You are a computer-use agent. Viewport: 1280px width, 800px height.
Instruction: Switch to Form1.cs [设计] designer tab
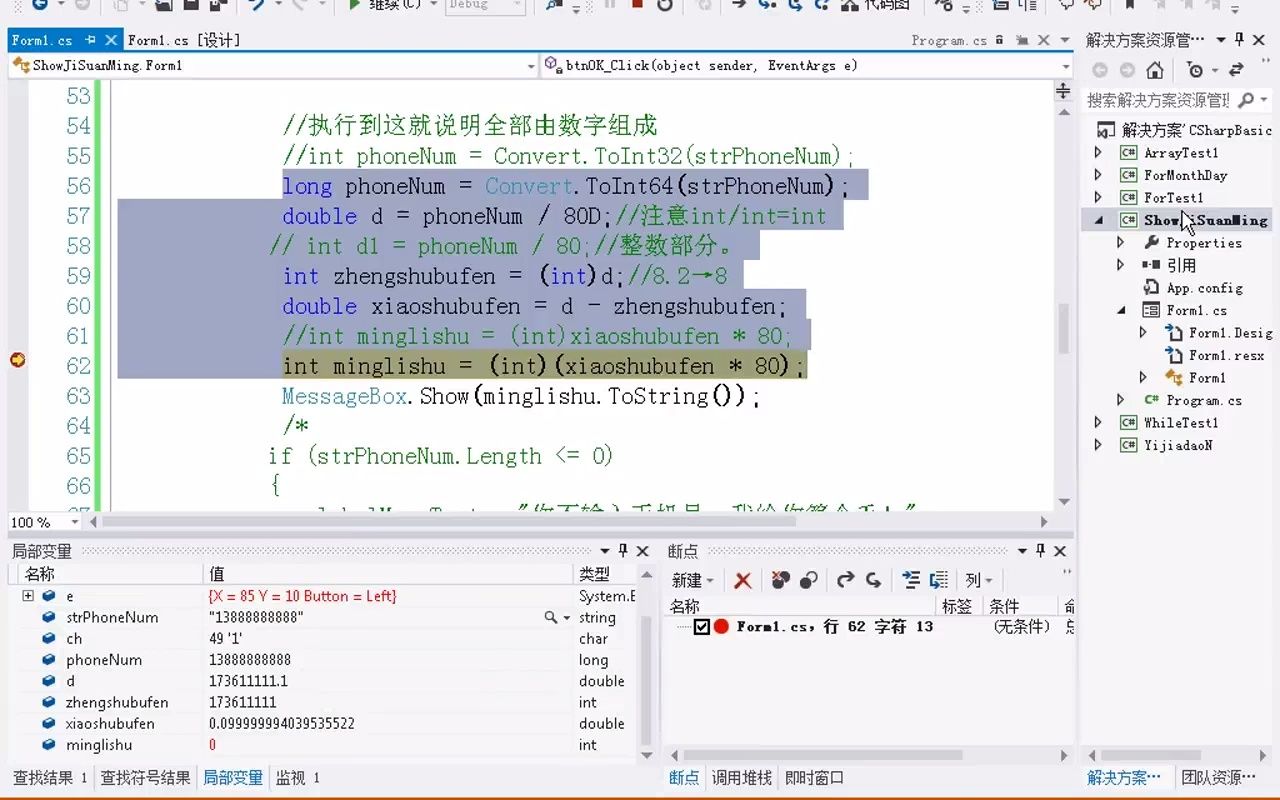[x=183, y=41]
